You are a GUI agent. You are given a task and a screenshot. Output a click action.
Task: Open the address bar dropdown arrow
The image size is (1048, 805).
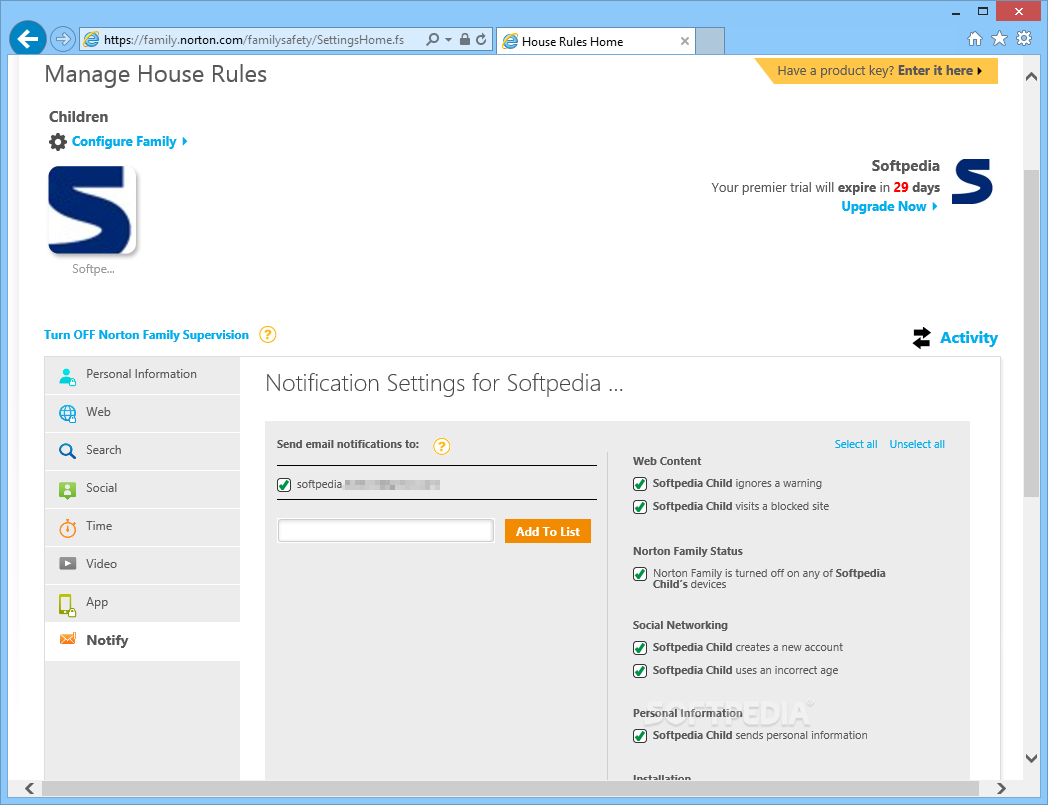coord(448,40)
